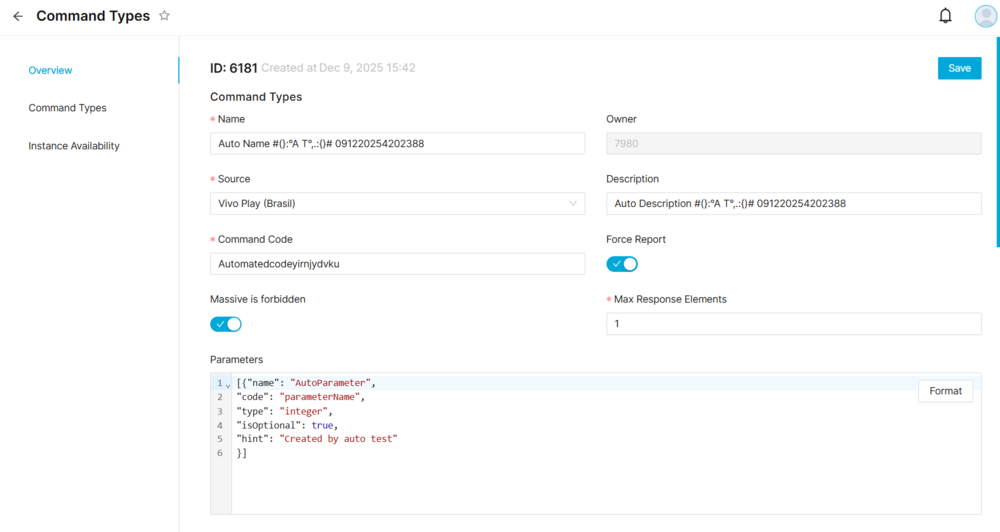The height and width of the screenshot is (532, 1000).
Task: Click into the Name input field
Action: pyautogui.click(x=397, y=143)
